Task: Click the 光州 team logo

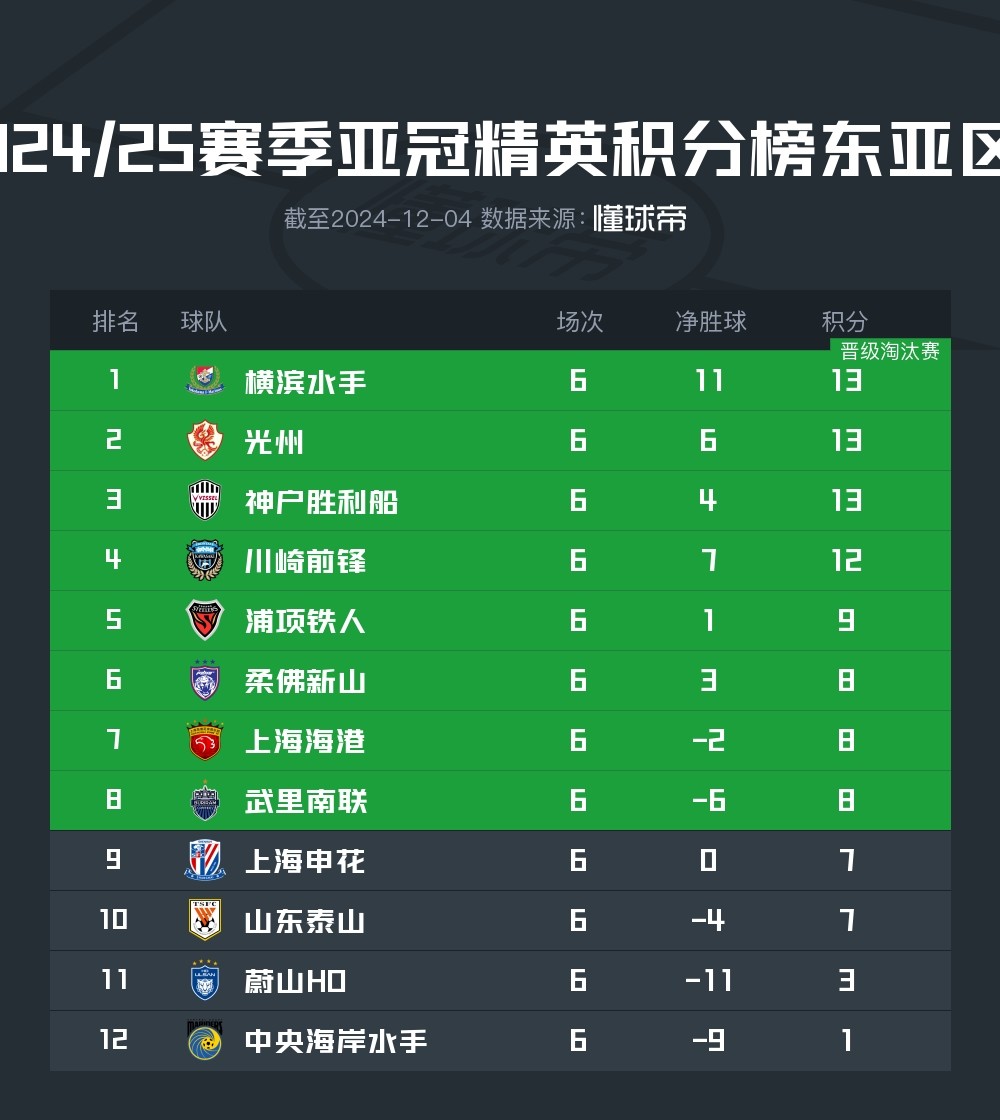Action: [x=205, y=440]
